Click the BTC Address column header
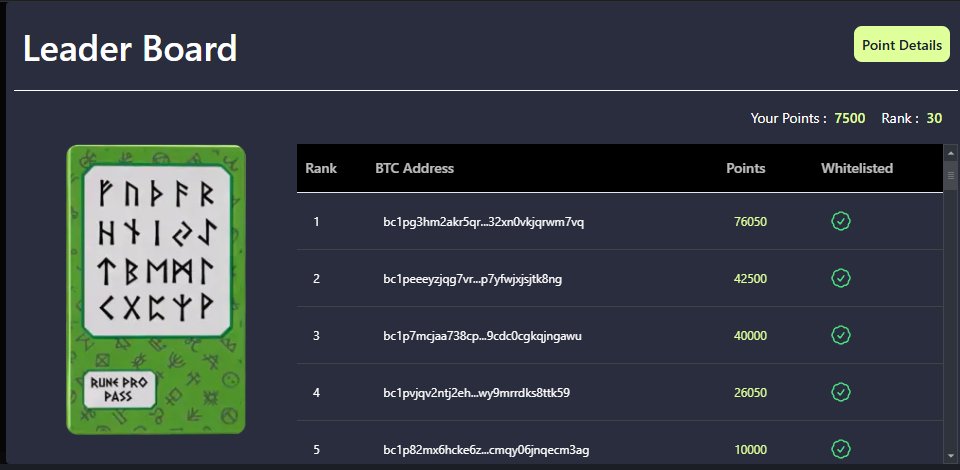The width and height of the screenshot is (960, 470). pos(414,168)
